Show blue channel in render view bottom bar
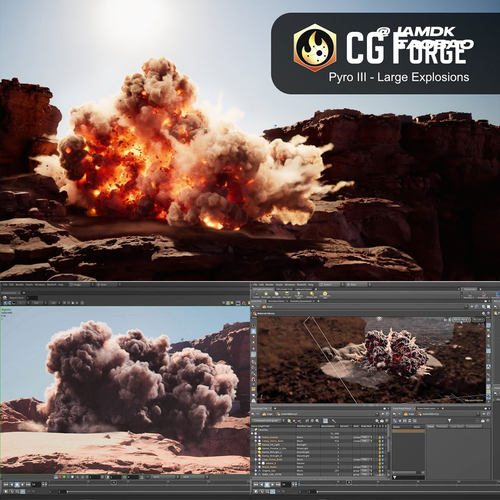Image resolution: width=500 pixels, height=500 pixels. coord(68,477)
